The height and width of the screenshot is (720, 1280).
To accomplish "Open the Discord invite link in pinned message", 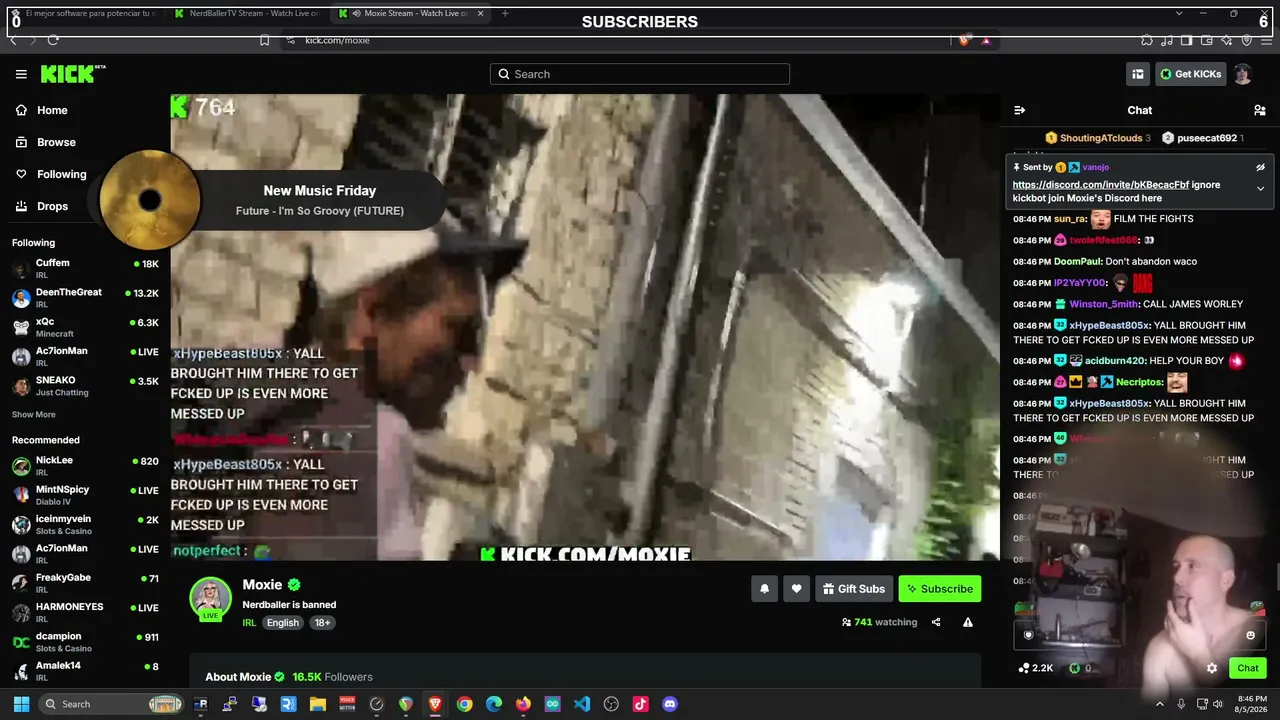I will point(1101,185).
